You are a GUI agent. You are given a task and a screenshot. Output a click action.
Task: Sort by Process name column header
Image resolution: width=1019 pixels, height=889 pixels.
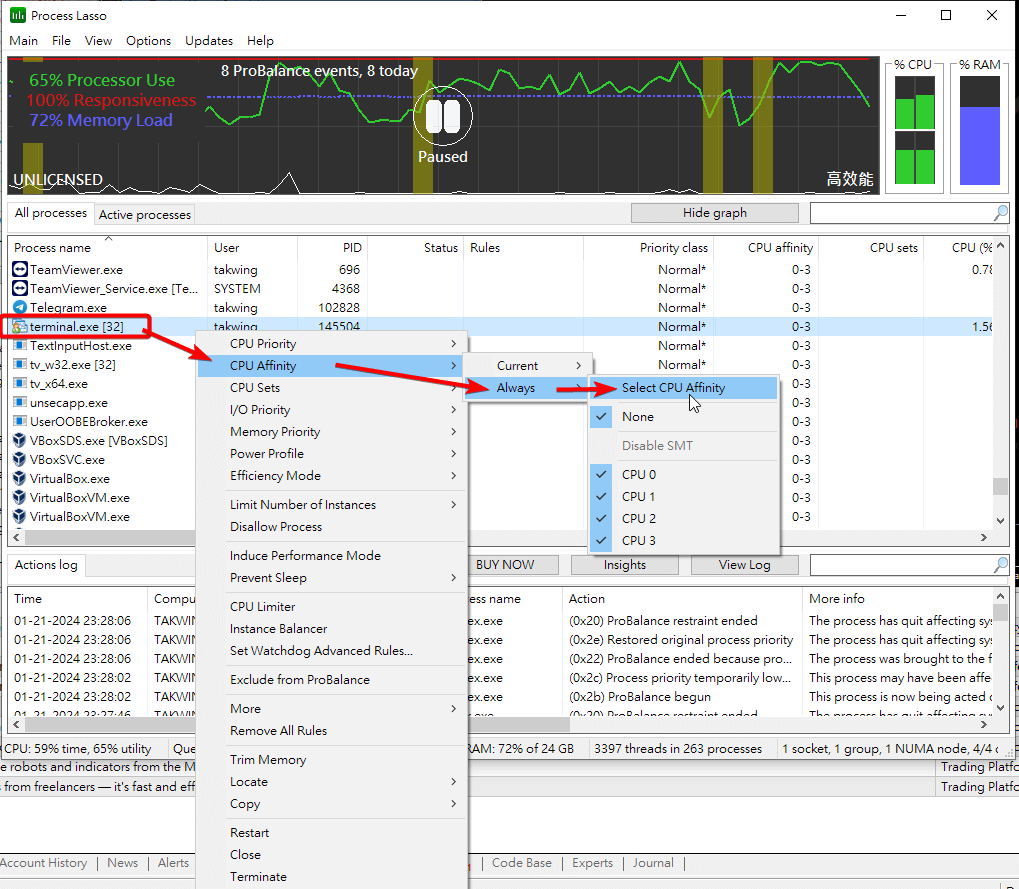[108, 248]
